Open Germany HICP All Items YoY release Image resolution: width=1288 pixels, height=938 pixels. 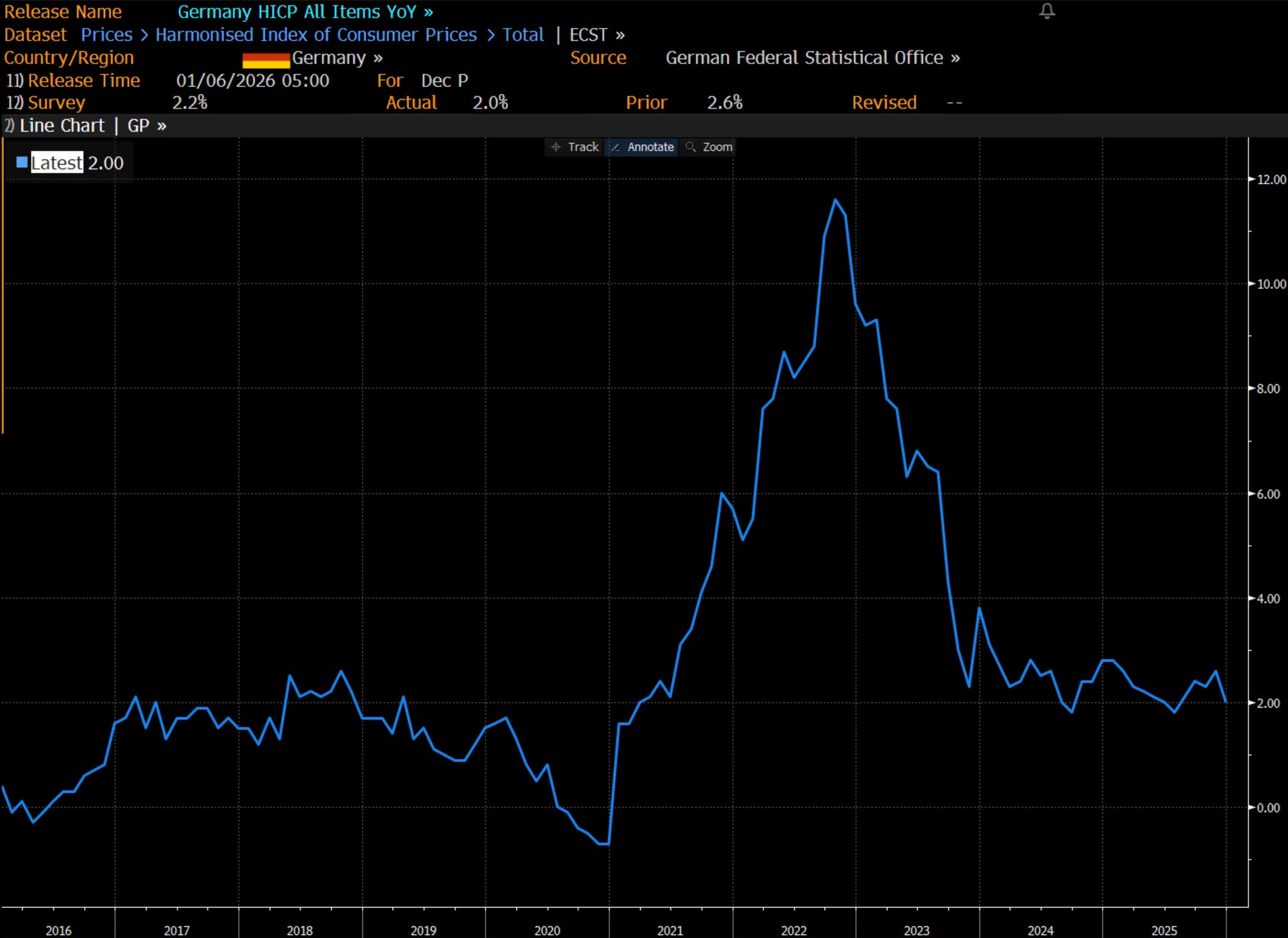tap(305, 12)
